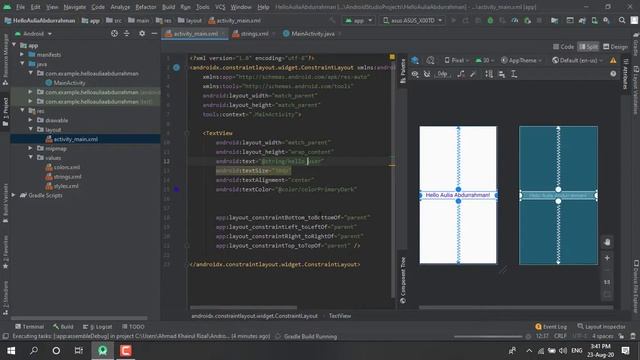Open the AppTheme dropdown
The height and width of the screenshot is (360, 640).
click(522, 60)
